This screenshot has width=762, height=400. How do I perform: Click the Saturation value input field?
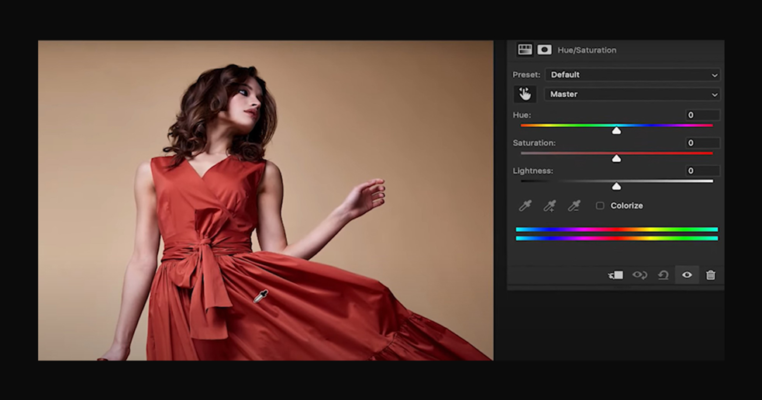click(x=702, y=143)
